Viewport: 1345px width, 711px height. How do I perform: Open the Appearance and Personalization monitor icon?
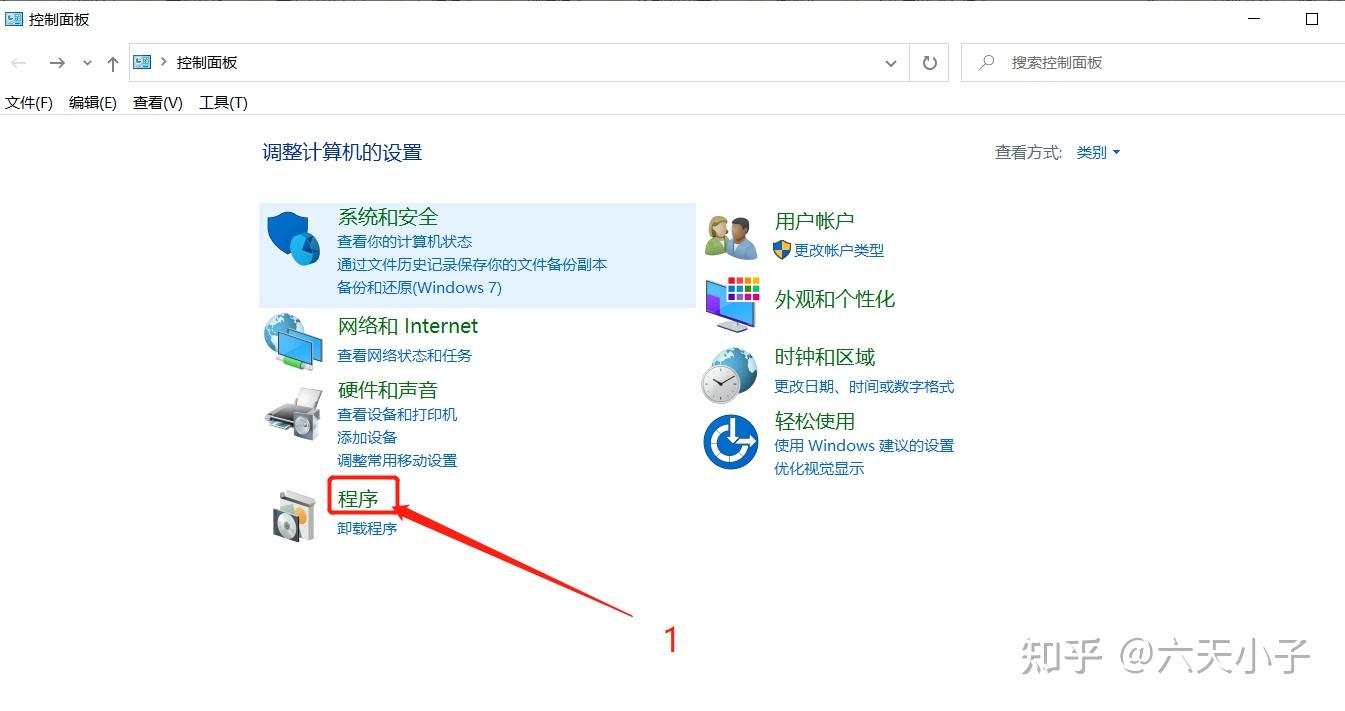point(732,305)
